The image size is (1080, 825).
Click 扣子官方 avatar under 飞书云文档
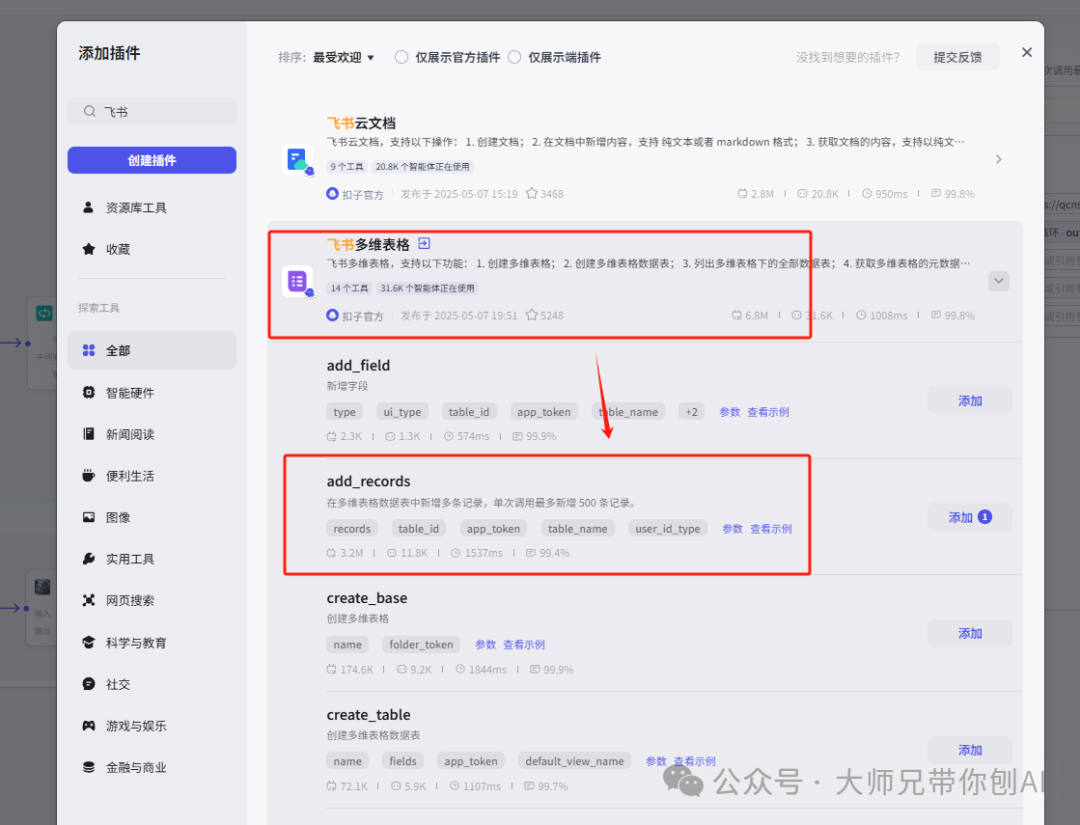click(332, 194)
